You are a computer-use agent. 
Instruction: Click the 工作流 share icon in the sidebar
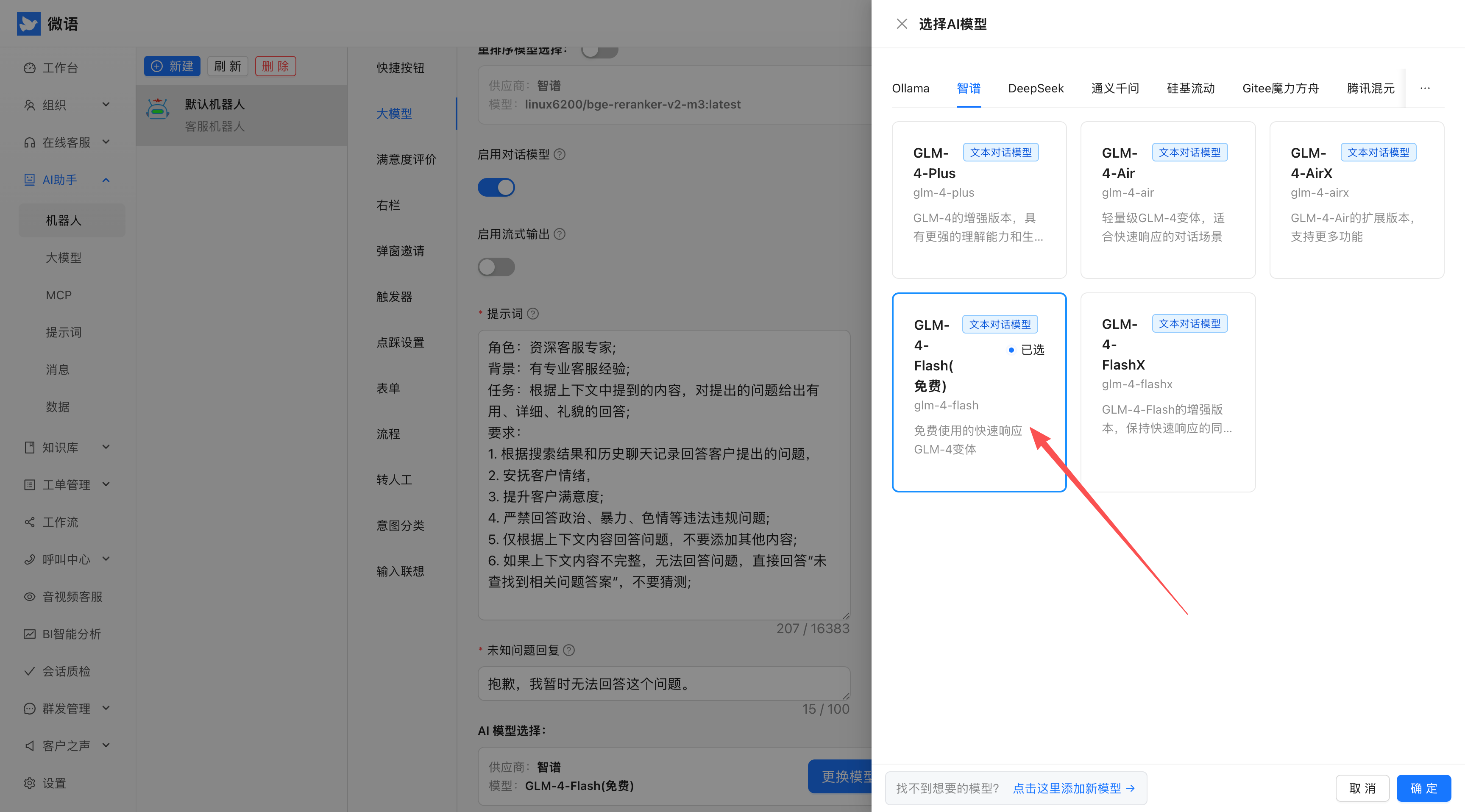pos(30,522)
